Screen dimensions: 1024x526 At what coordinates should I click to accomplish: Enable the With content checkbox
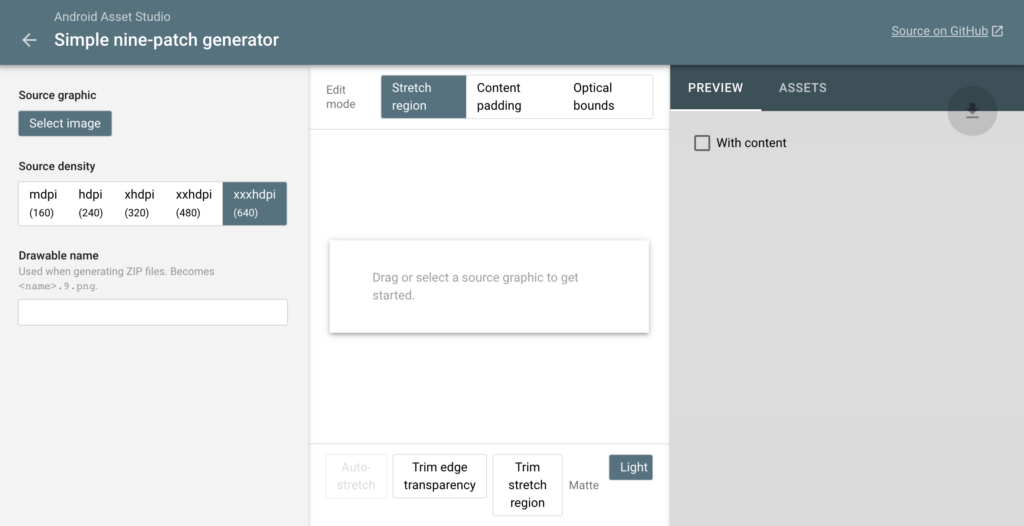click(702, 143)
